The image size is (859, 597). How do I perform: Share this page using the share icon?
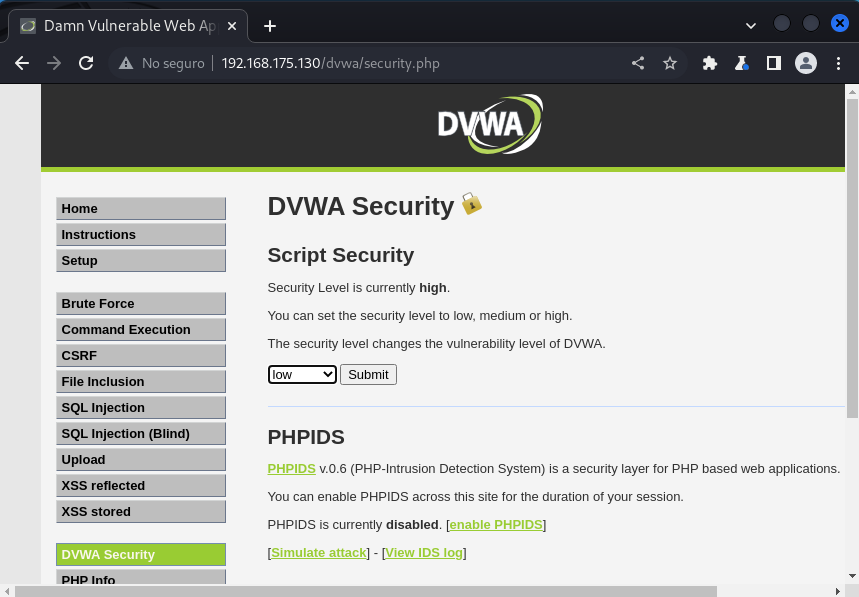click(x=638, y=63)
